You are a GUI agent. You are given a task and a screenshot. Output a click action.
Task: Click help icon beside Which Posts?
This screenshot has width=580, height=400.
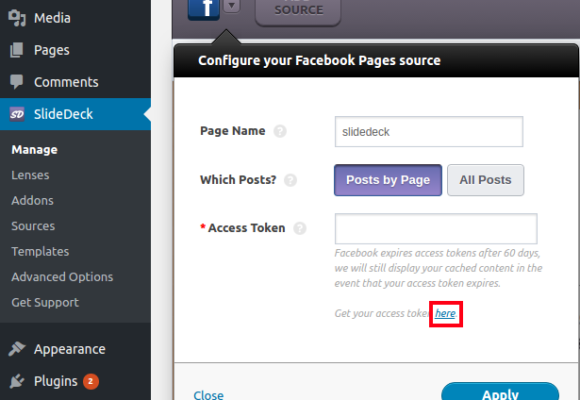[x=290, y=180]
